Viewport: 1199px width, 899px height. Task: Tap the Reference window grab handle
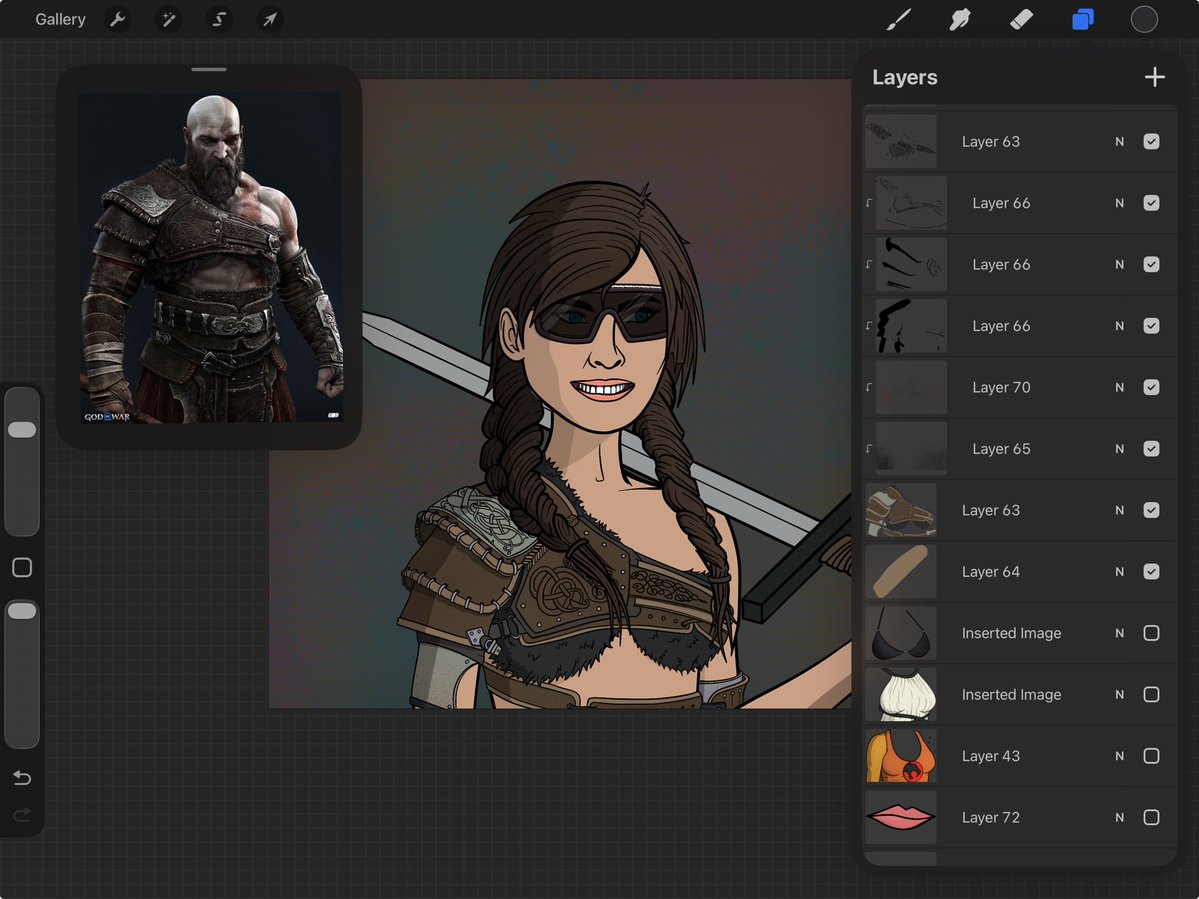tap(209, 70)
